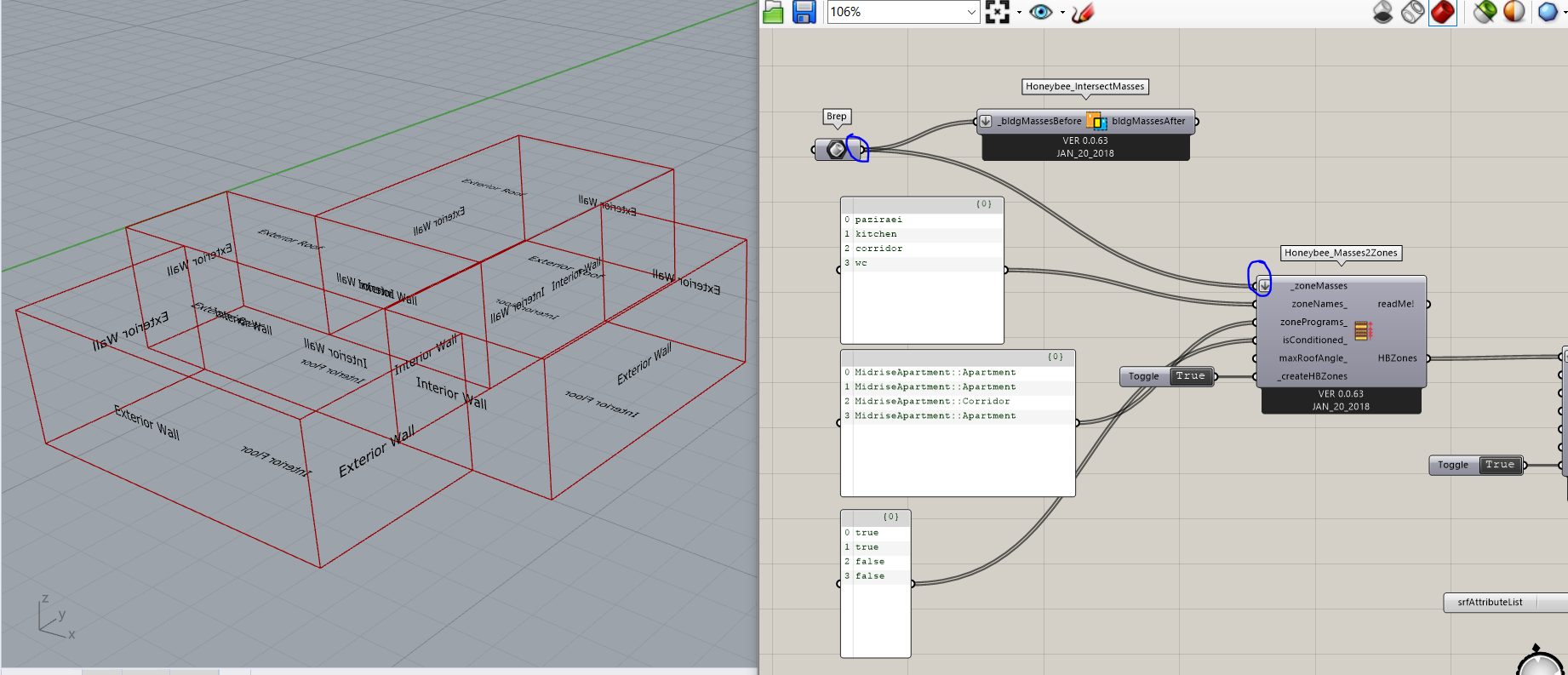Select the isConditioned_ input parameter
Image resolution: width=1568 pixels, height=675 pixels.
coord(1314,340)
